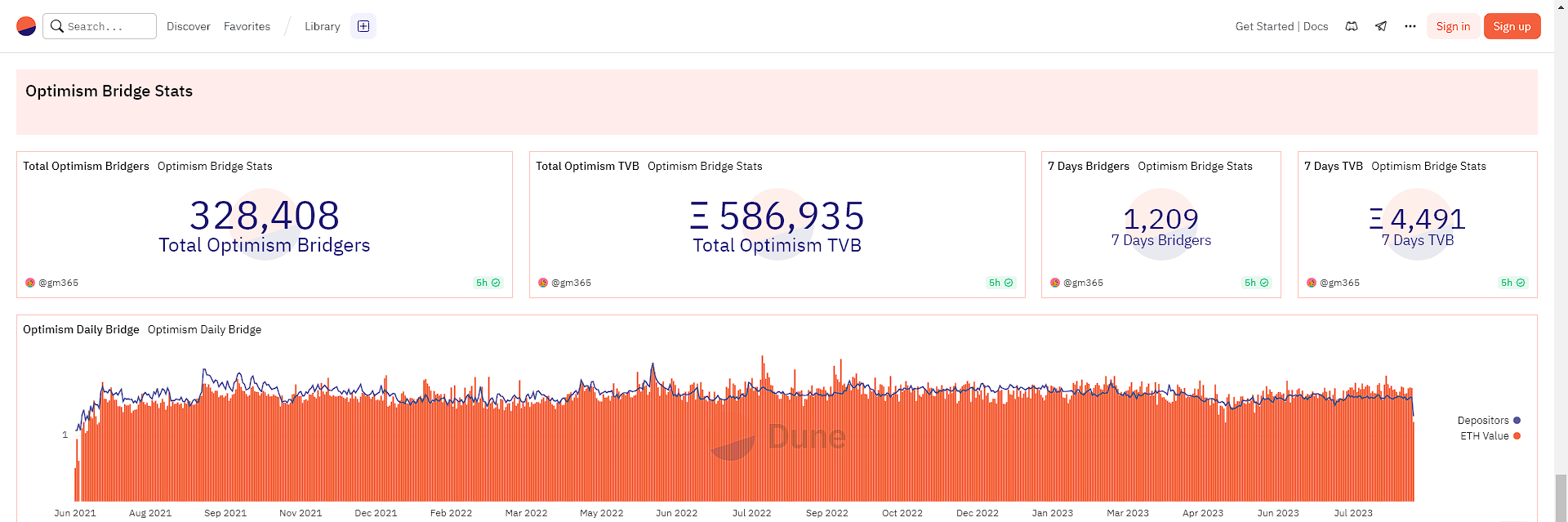The width and height of the screenshot is (1568, 522).
Task: Click the 5h refresh badge in 7 Days Bridgers card
Action: (x=1257, y=283)
